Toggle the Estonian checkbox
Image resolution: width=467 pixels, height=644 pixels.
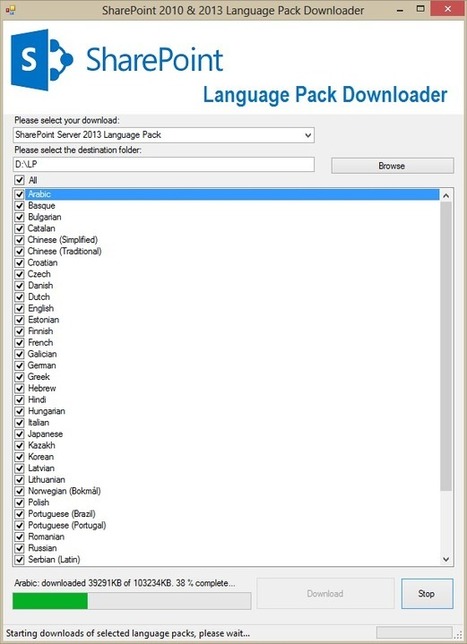19,320
